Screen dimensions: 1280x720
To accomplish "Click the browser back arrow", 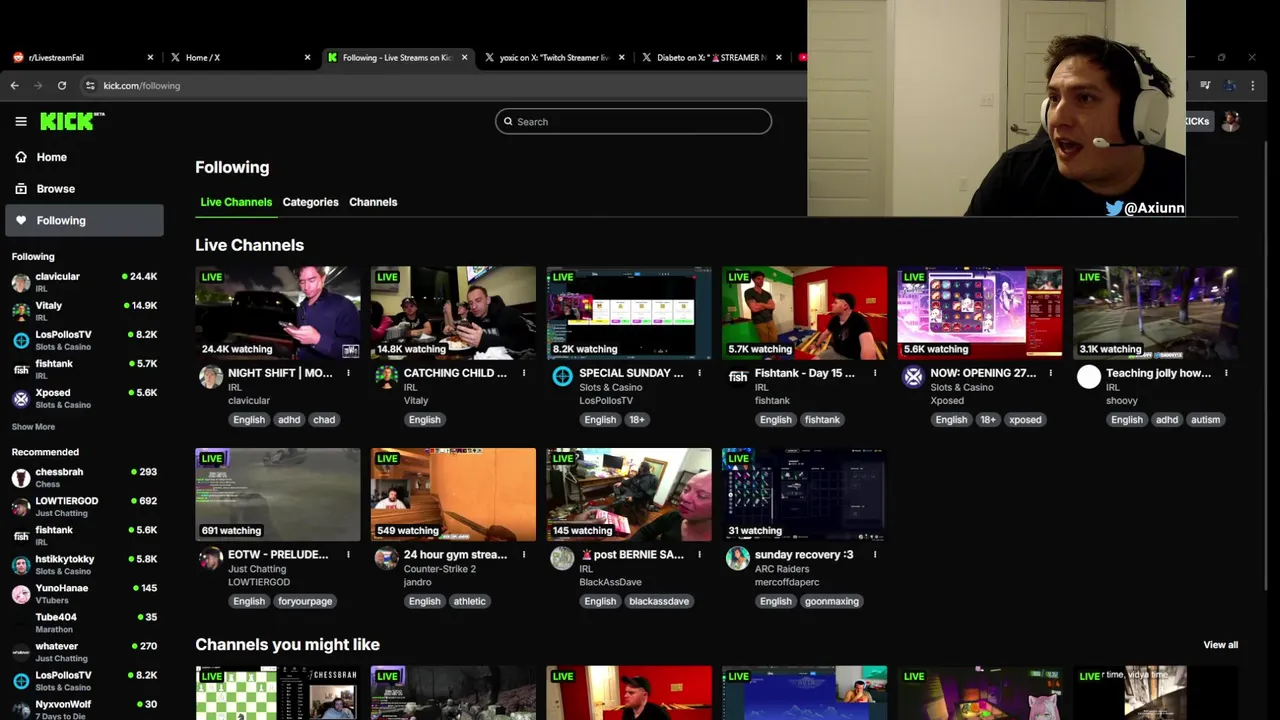I will pyautogui.click(x=15, y=86).
